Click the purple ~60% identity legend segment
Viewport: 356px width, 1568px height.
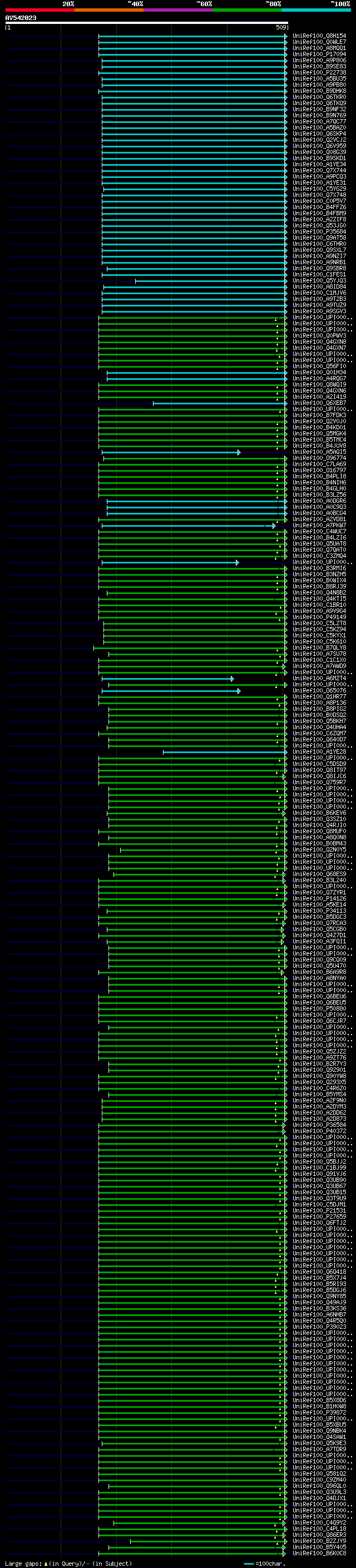click(179, 10)
